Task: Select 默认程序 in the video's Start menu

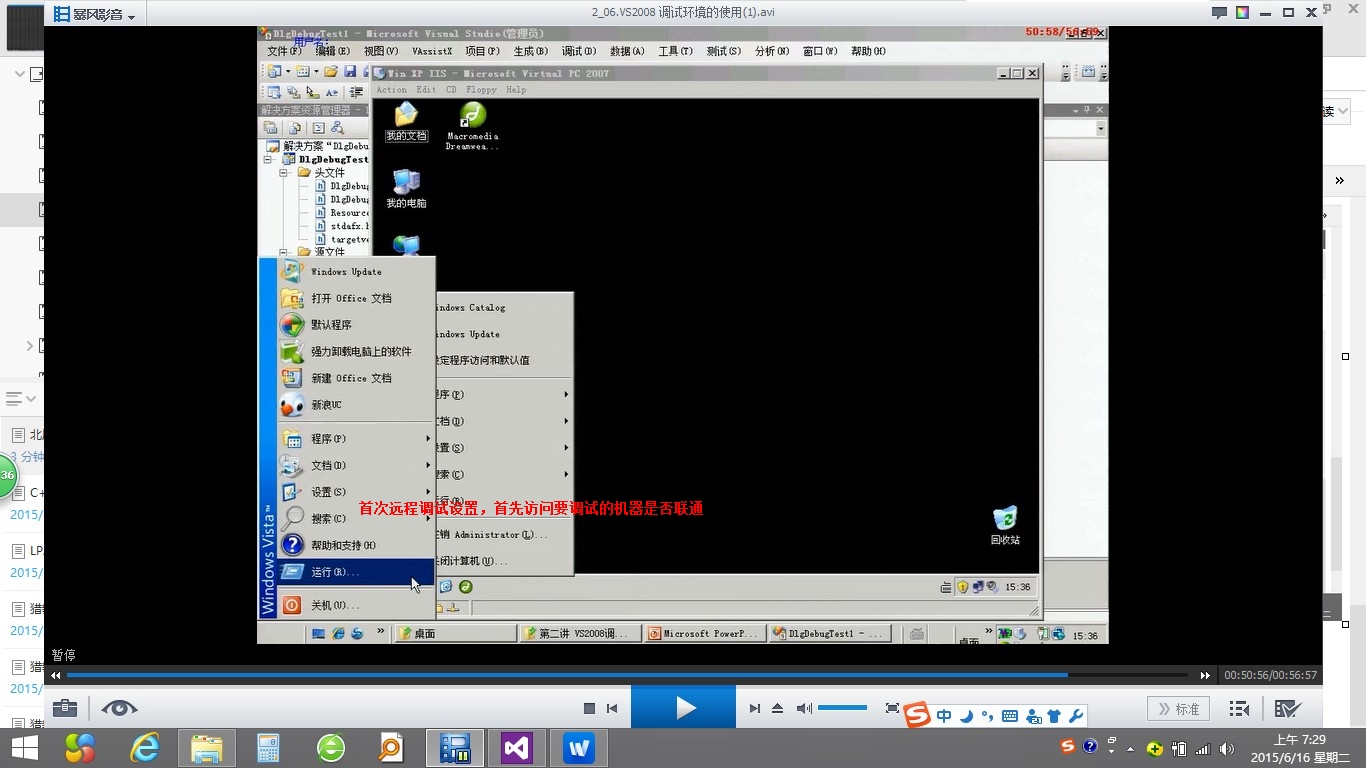Action: pyautogui.click(x=356, y=325)
